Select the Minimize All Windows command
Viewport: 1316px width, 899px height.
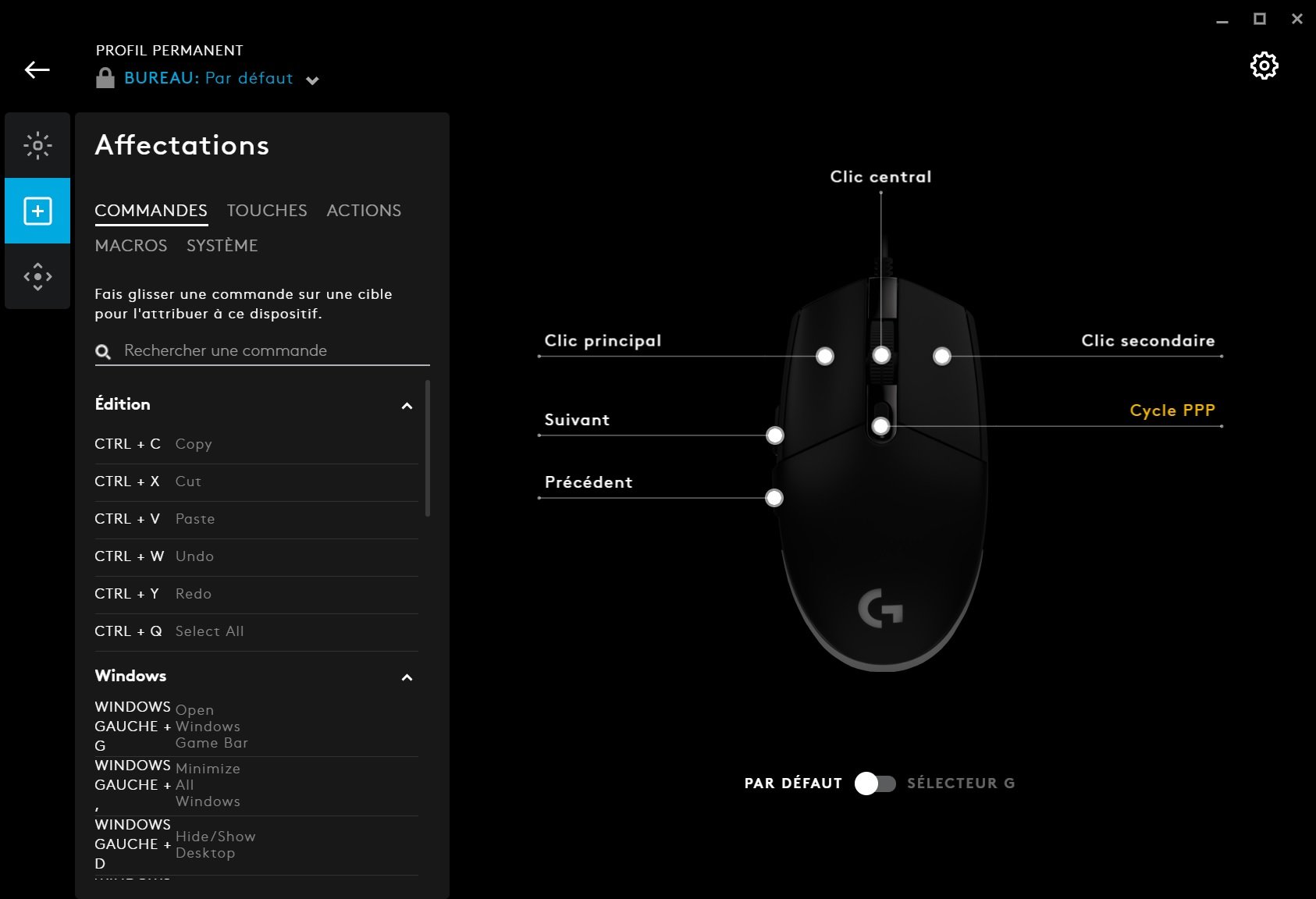pos(256,785)
